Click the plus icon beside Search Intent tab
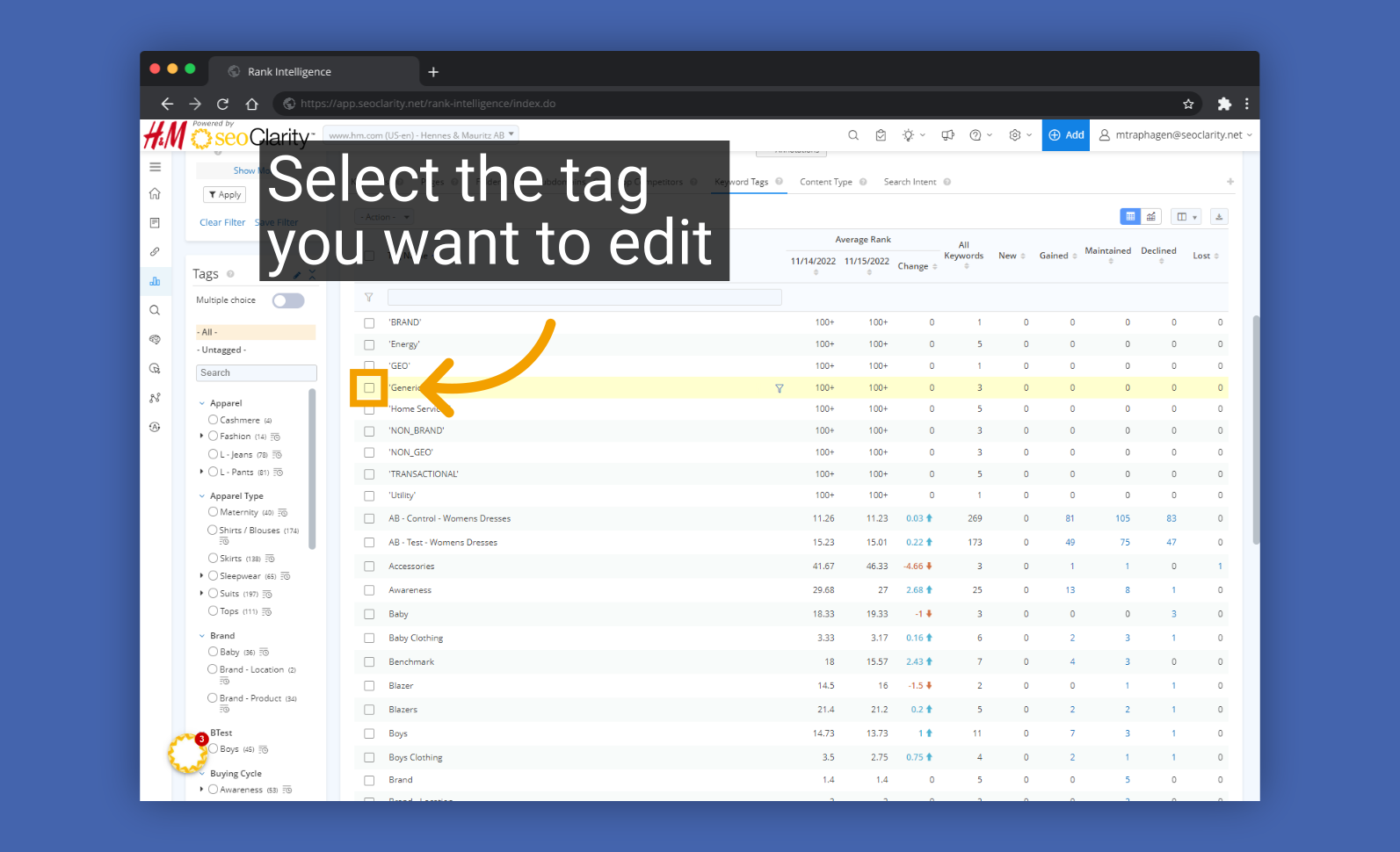This screenshot has width=1400, height=852. click(1230, 182)
